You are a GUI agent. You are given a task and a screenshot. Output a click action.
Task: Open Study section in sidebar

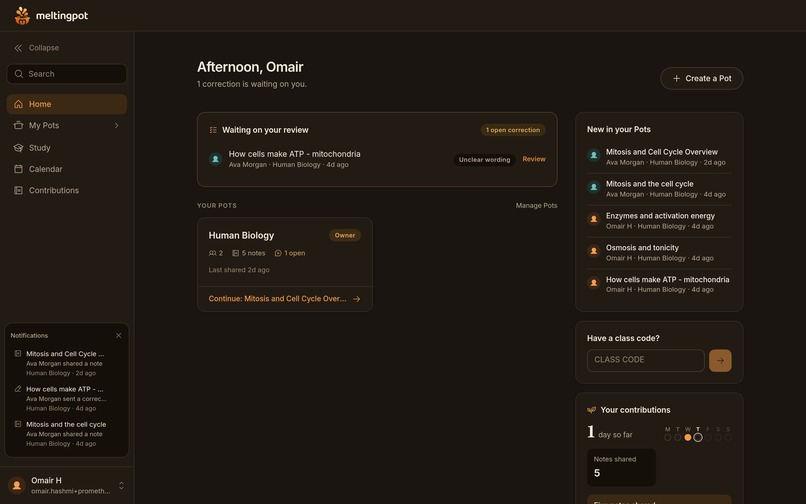click(67, 148)
